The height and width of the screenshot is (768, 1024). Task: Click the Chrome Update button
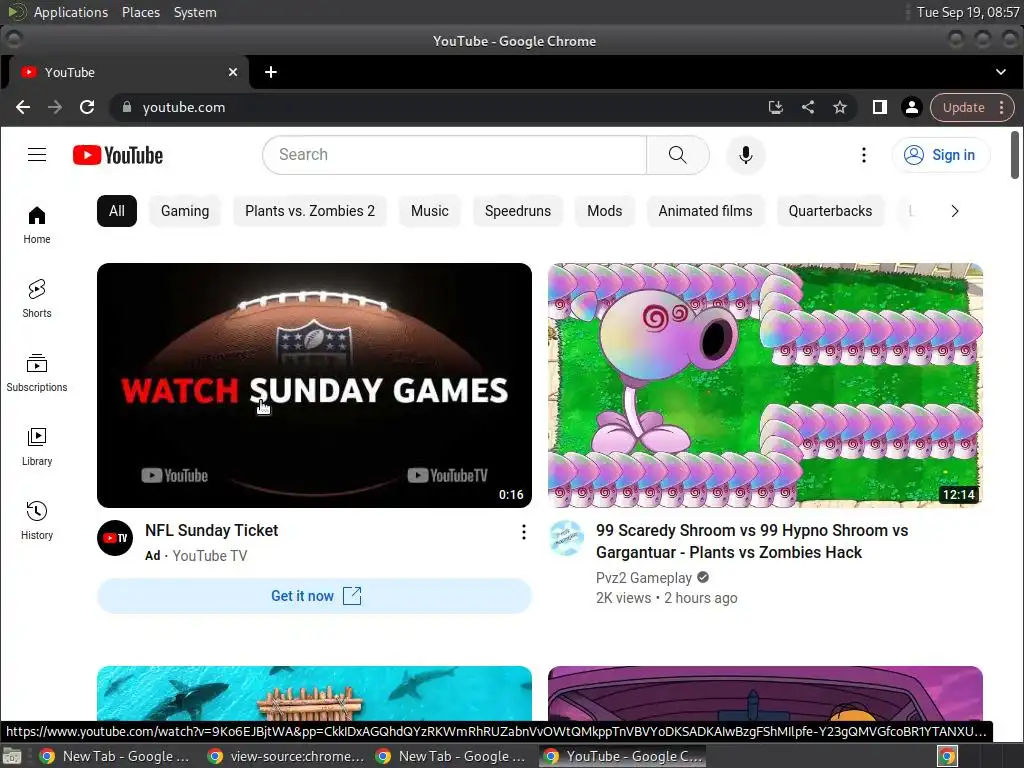[x=963, y=107]
